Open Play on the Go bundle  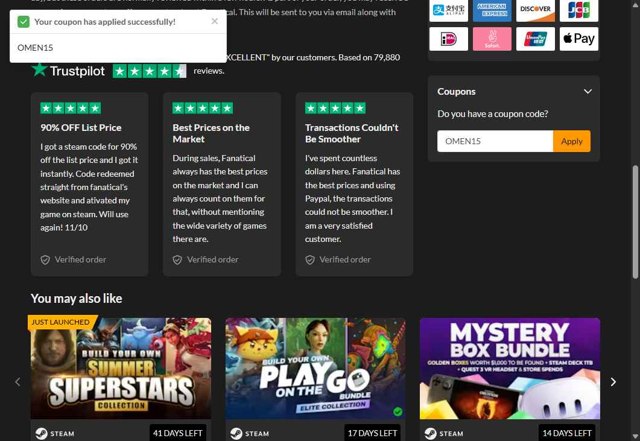point(316,369)
